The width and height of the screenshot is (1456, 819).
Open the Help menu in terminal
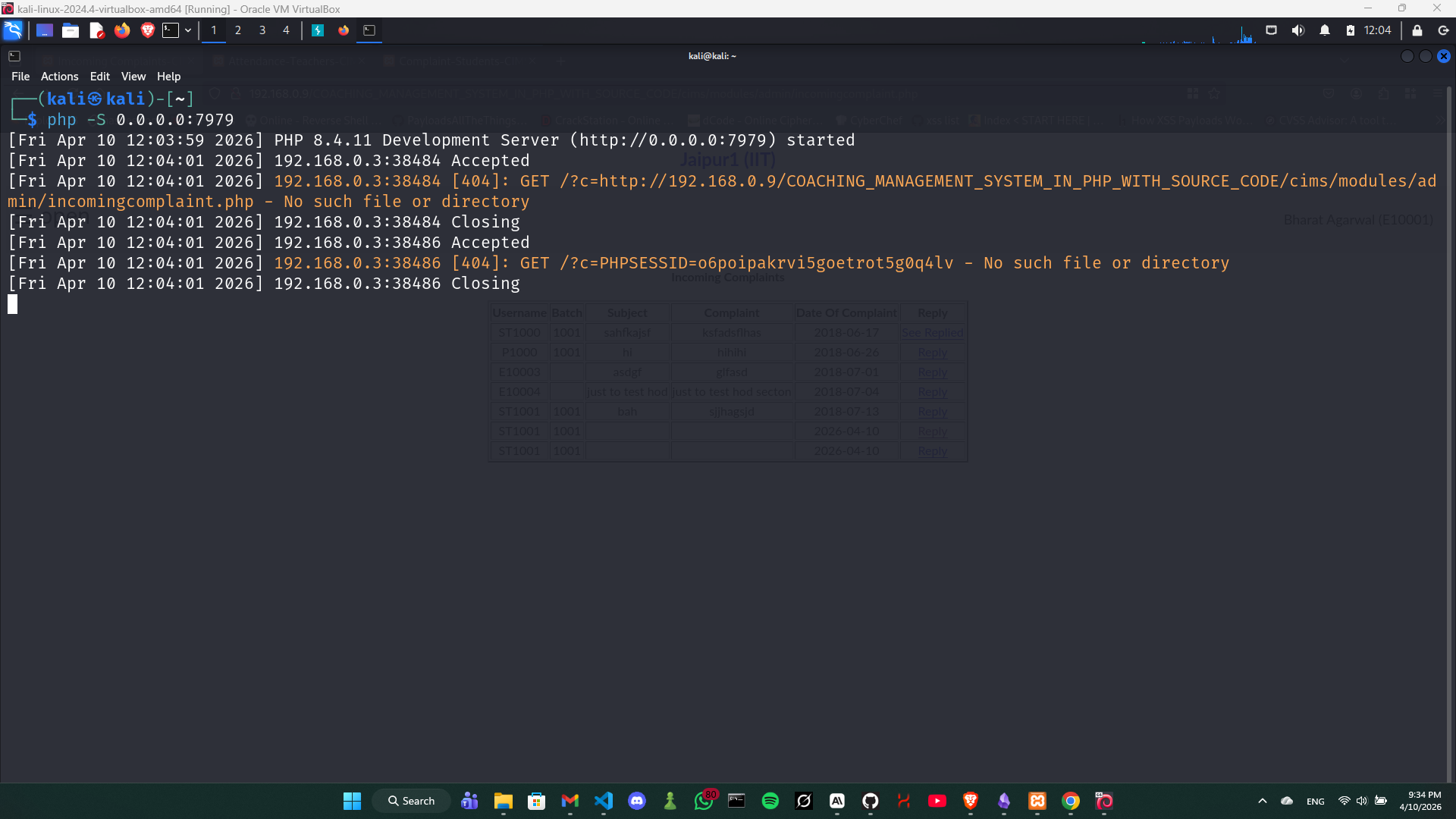click(168, 77)
